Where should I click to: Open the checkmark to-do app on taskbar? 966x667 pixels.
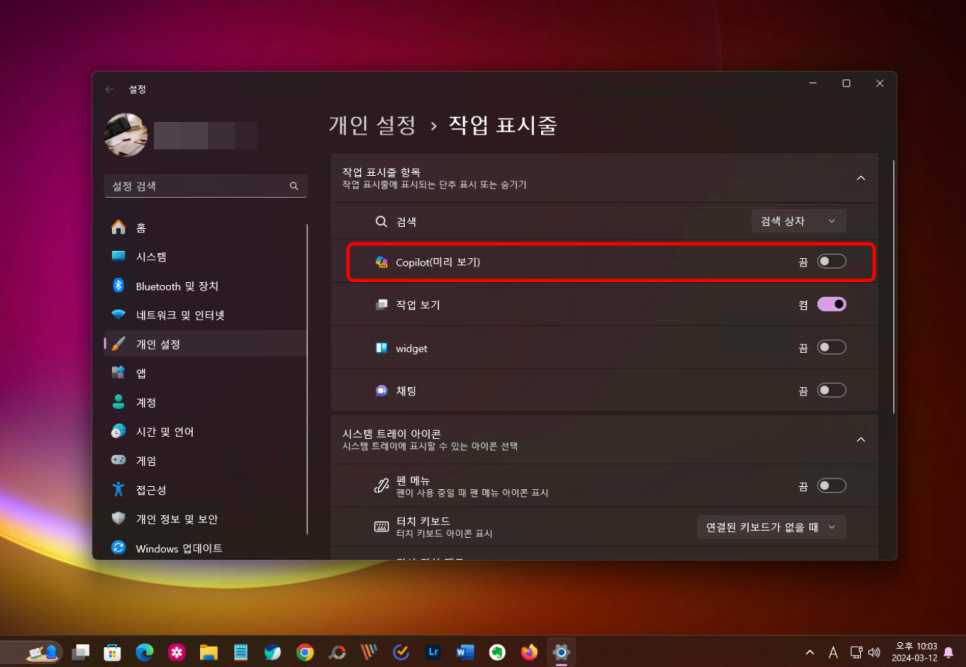(x=401, y=652)
